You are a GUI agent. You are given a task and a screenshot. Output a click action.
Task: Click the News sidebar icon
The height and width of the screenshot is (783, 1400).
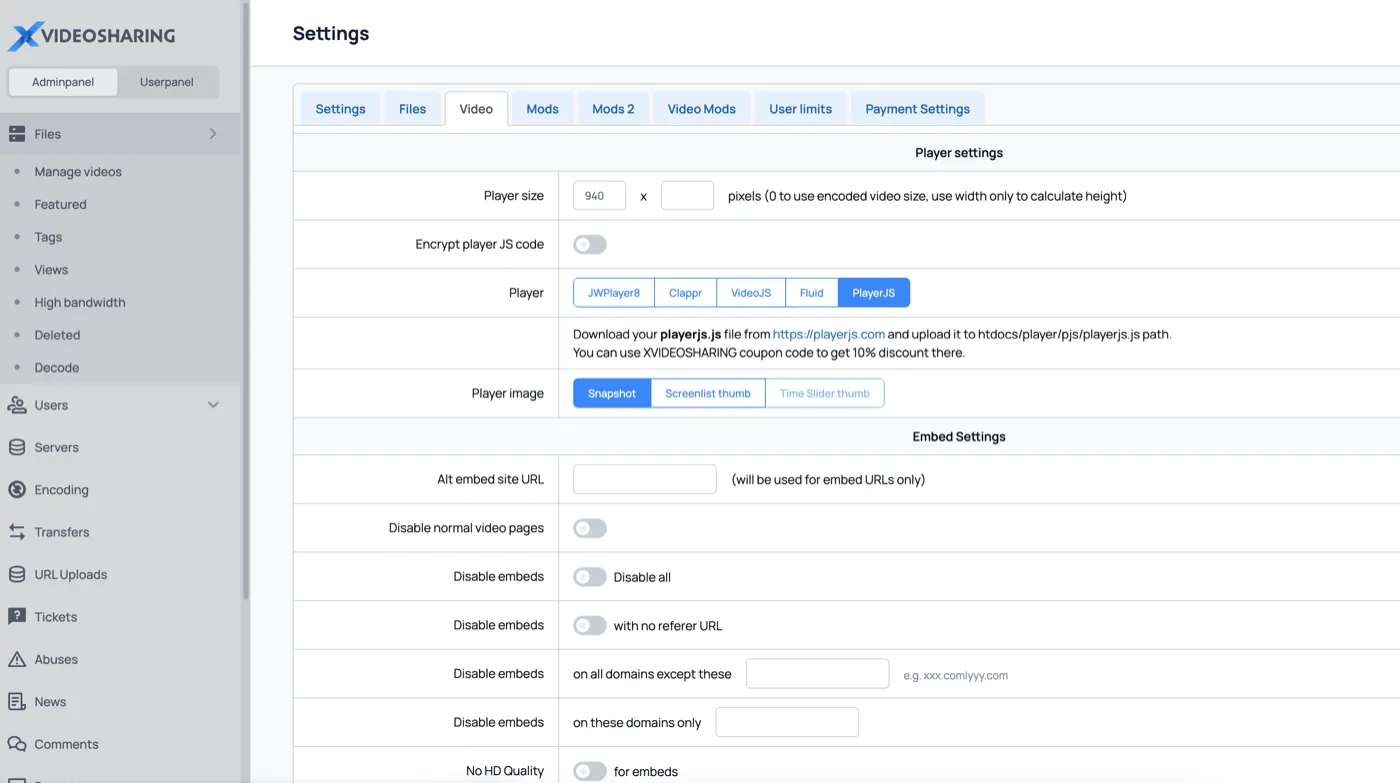pos(17,702)
